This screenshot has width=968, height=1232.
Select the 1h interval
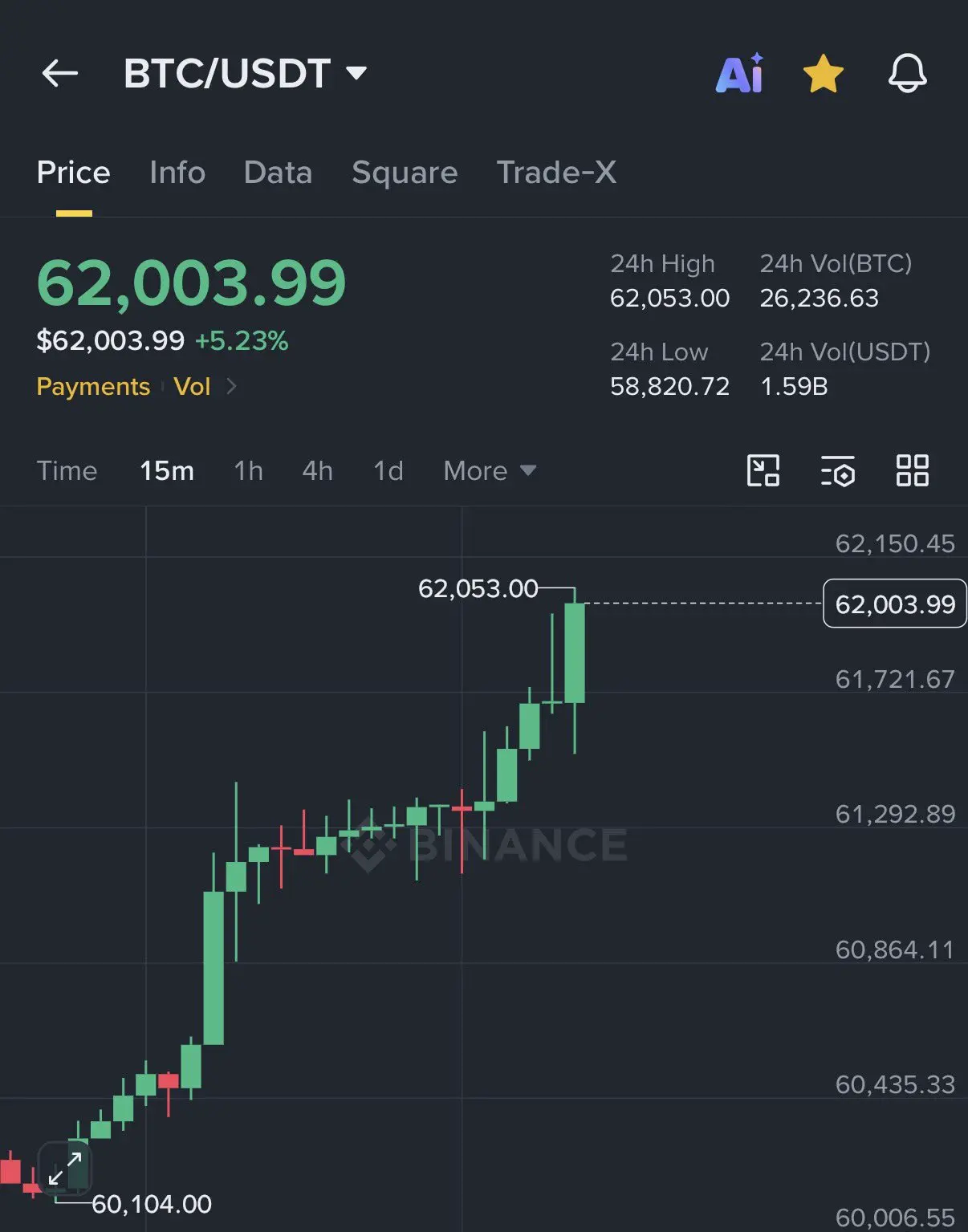click(248, 470)
